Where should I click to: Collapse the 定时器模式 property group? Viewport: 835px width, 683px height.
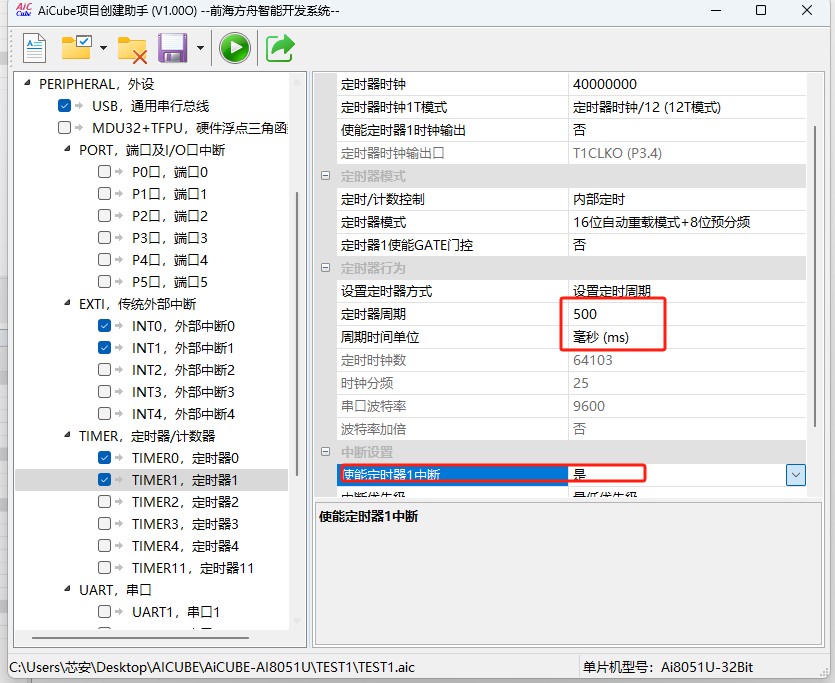[326, 176]
